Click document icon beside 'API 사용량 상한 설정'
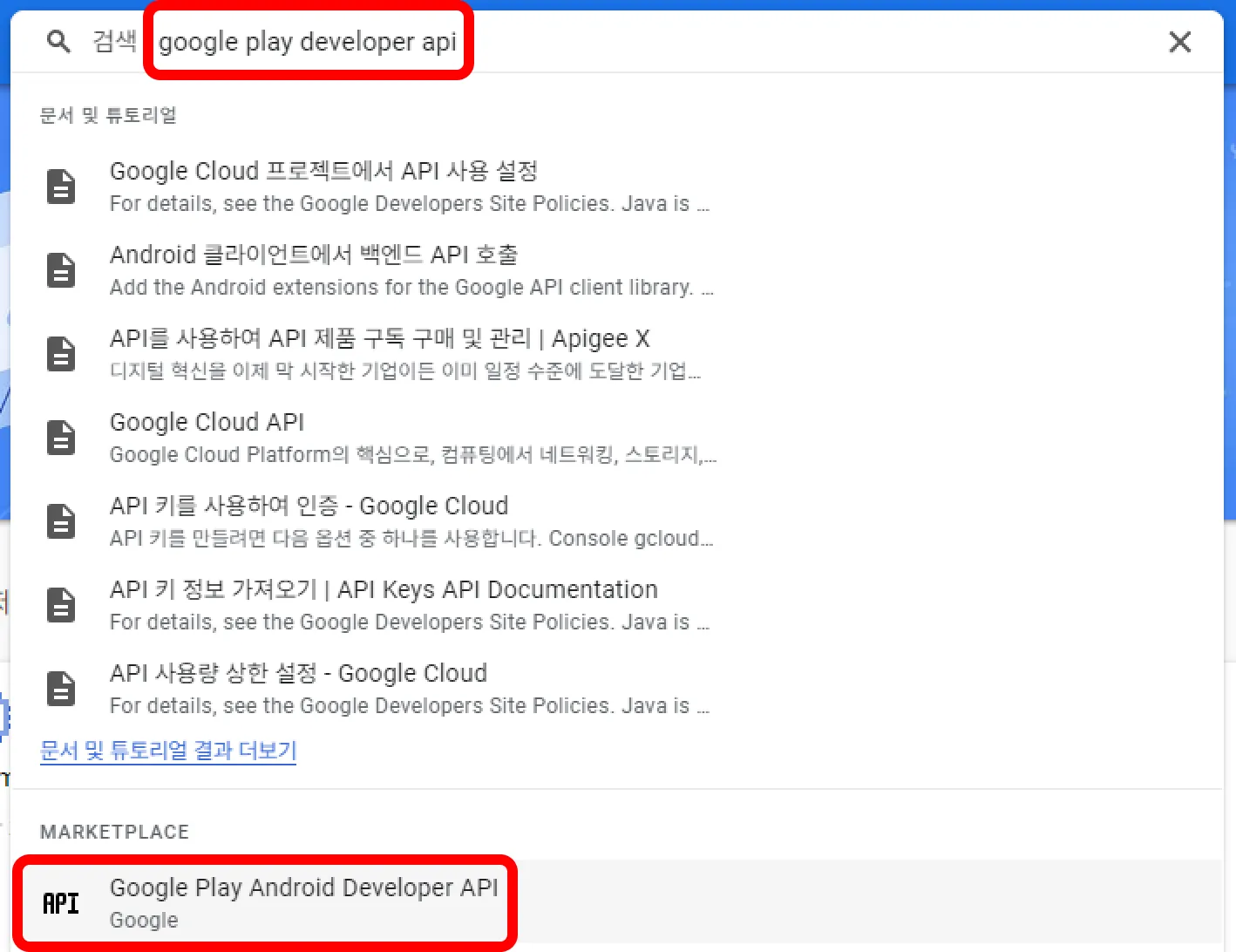The image size is (1236, 952). [x=61, y=689]
